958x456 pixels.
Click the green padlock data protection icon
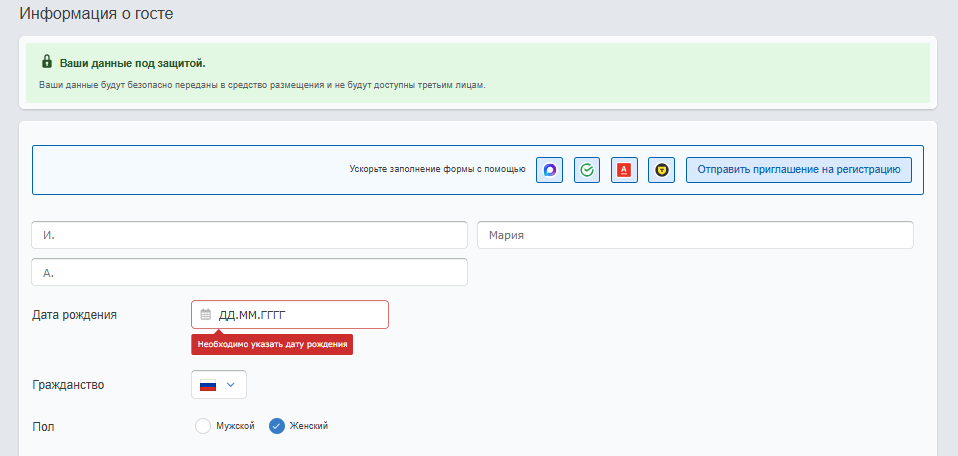click(x=46, y=62)
